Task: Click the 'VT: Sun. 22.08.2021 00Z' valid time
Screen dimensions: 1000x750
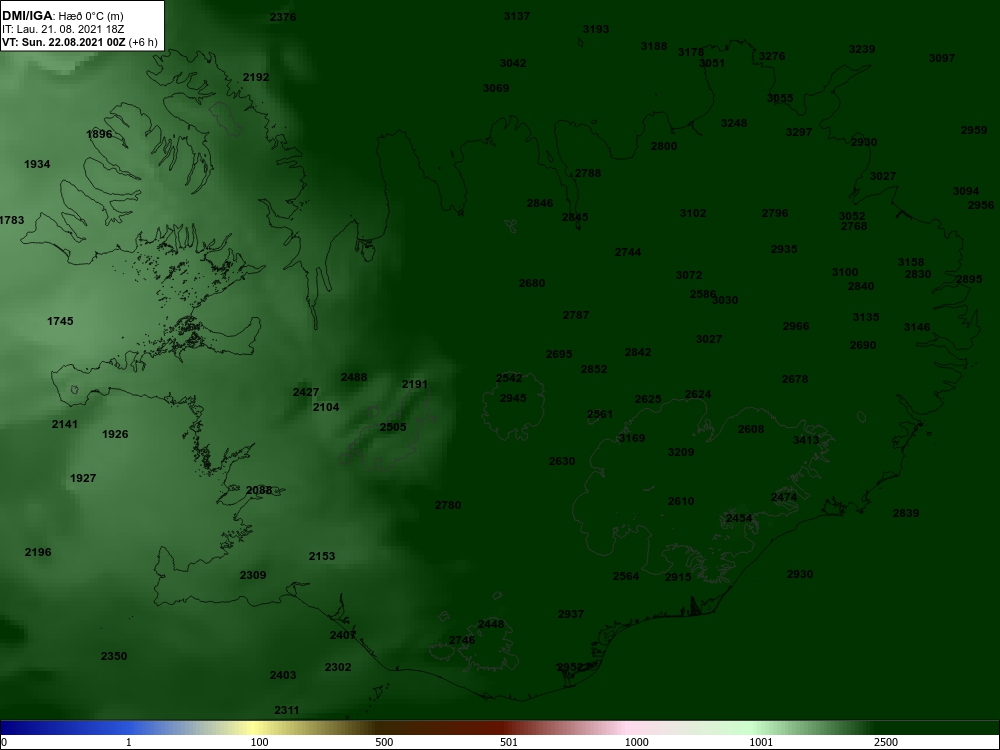Action: click(x=63, y=42)
